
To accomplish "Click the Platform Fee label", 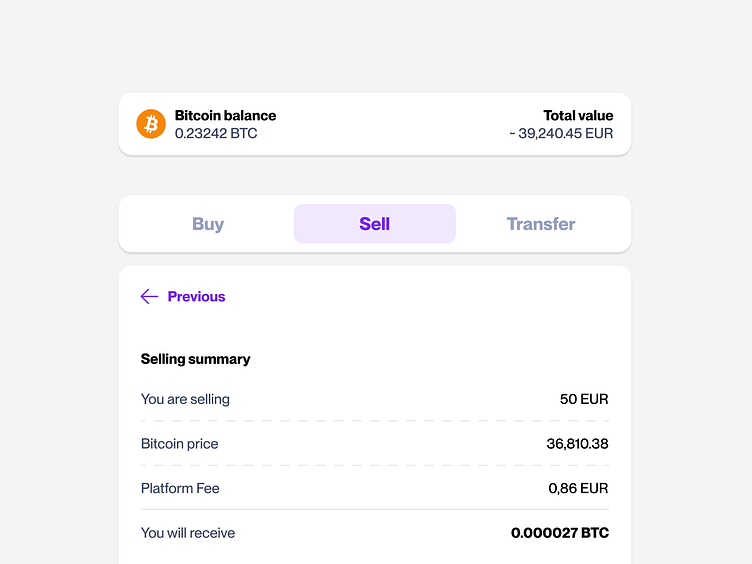I will click(x=180, y=489).
